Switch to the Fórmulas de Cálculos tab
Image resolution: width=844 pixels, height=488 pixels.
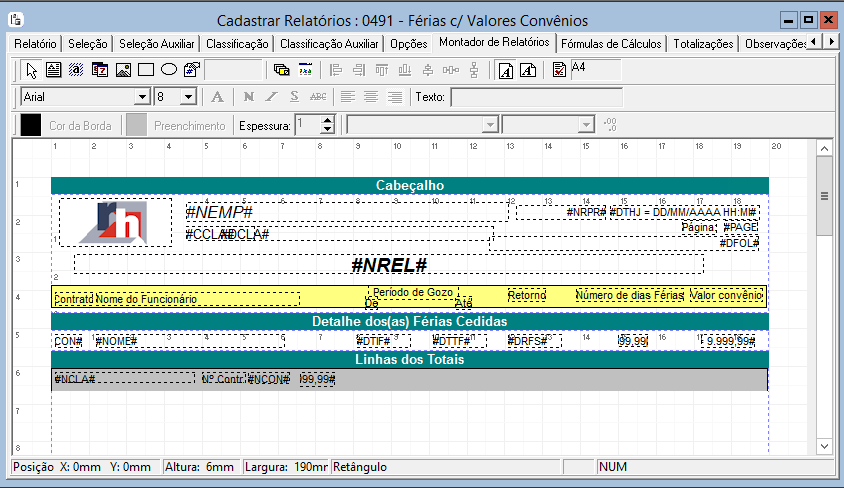point(610,44)
